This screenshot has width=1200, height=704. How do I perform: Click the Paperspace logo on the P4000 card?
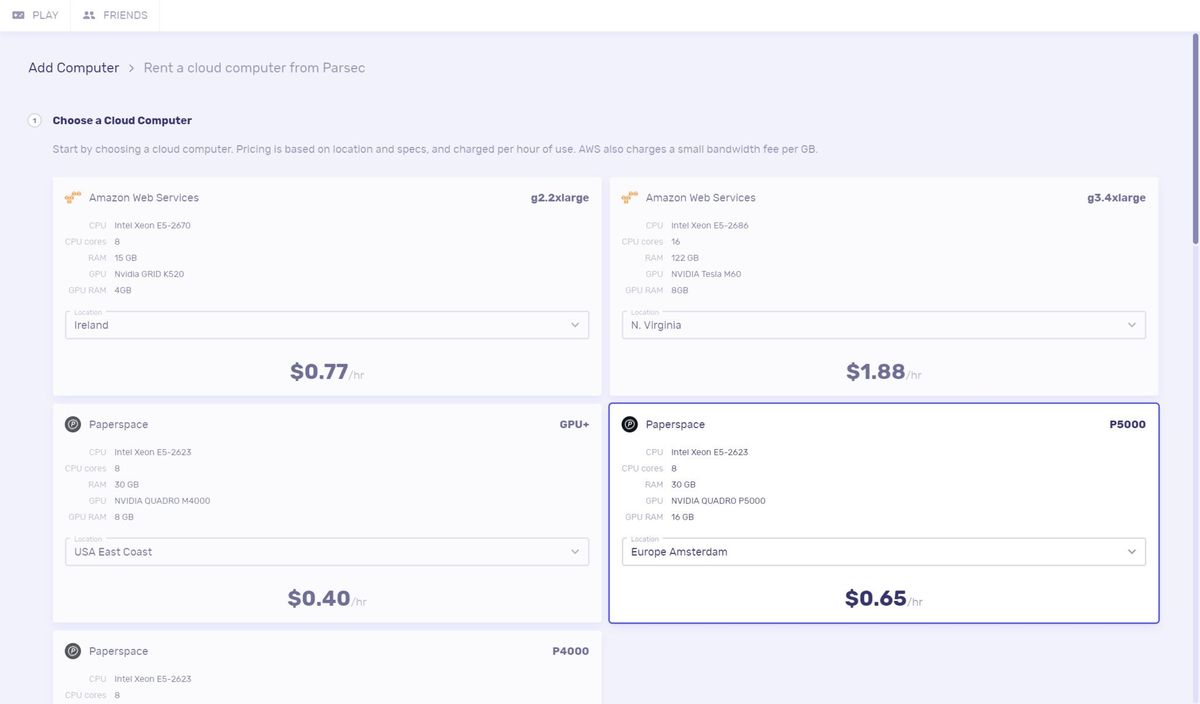73,652
